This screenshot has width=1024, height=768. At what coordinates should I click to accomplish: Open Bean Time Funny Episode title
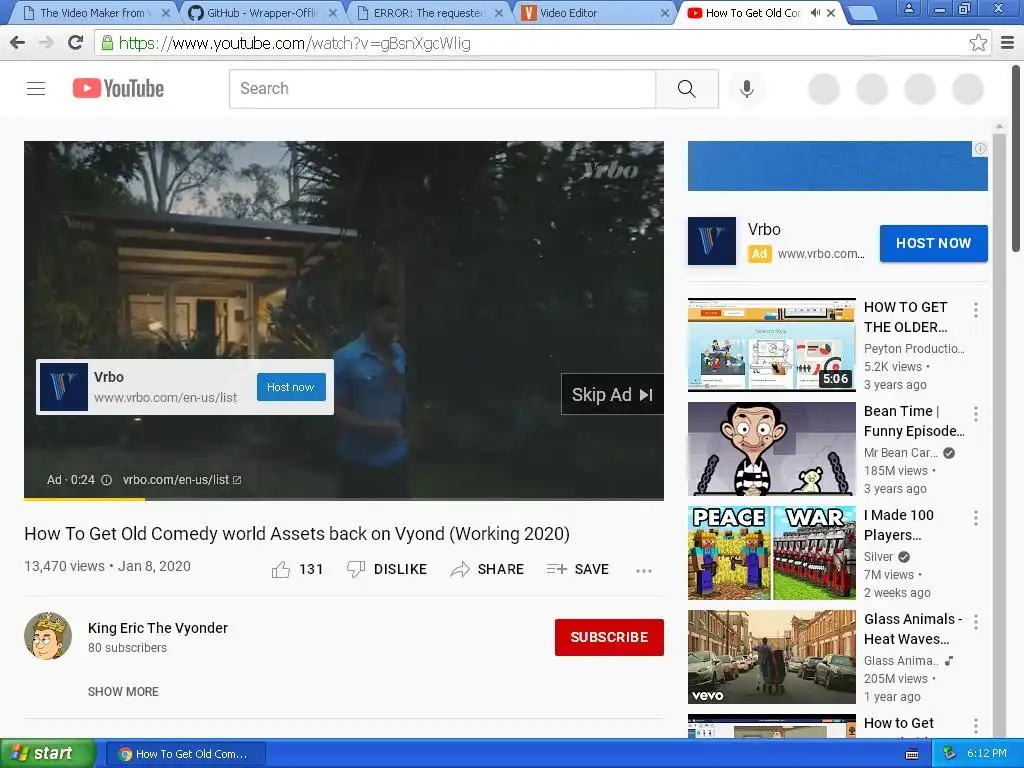pyautogui.click(x=914, y=421)
